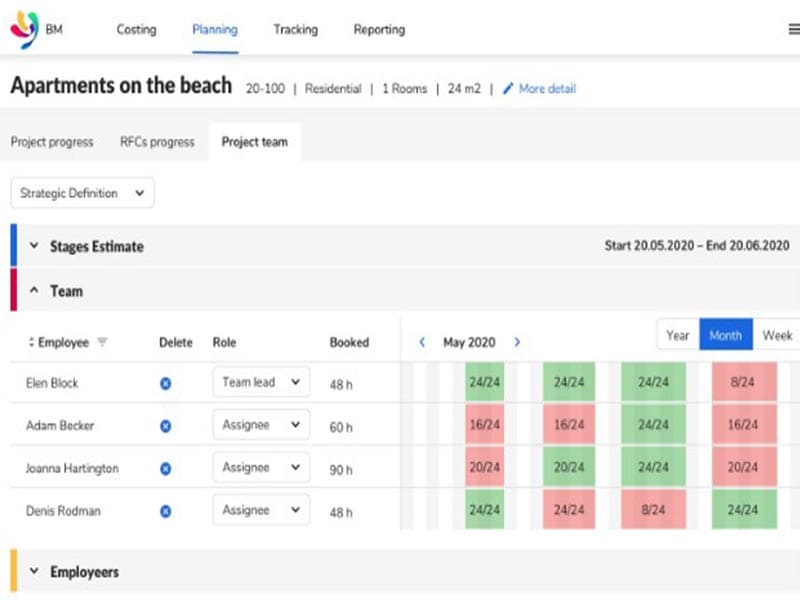800x600 pixels.
Task: Expand the Stages Estimate section
Action: (34, 246)
